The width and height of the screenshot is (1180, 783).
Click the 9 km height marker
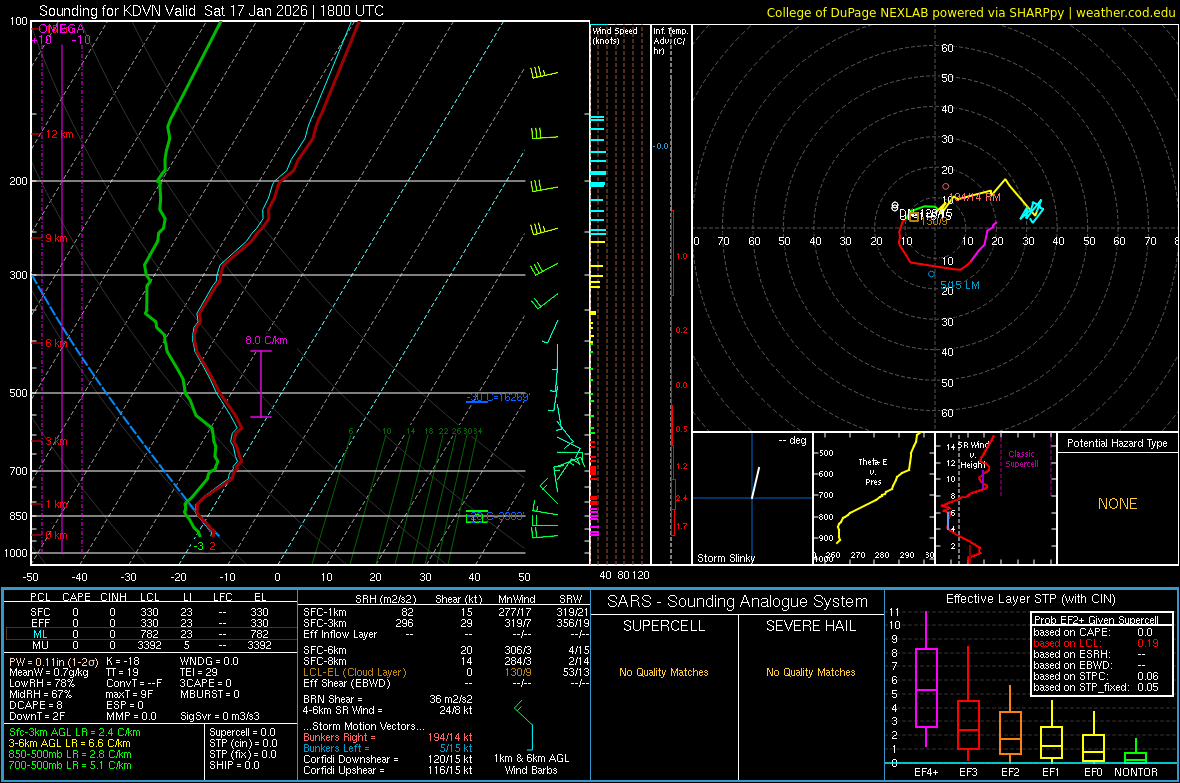pyautogui.click(x=56, y=238)
